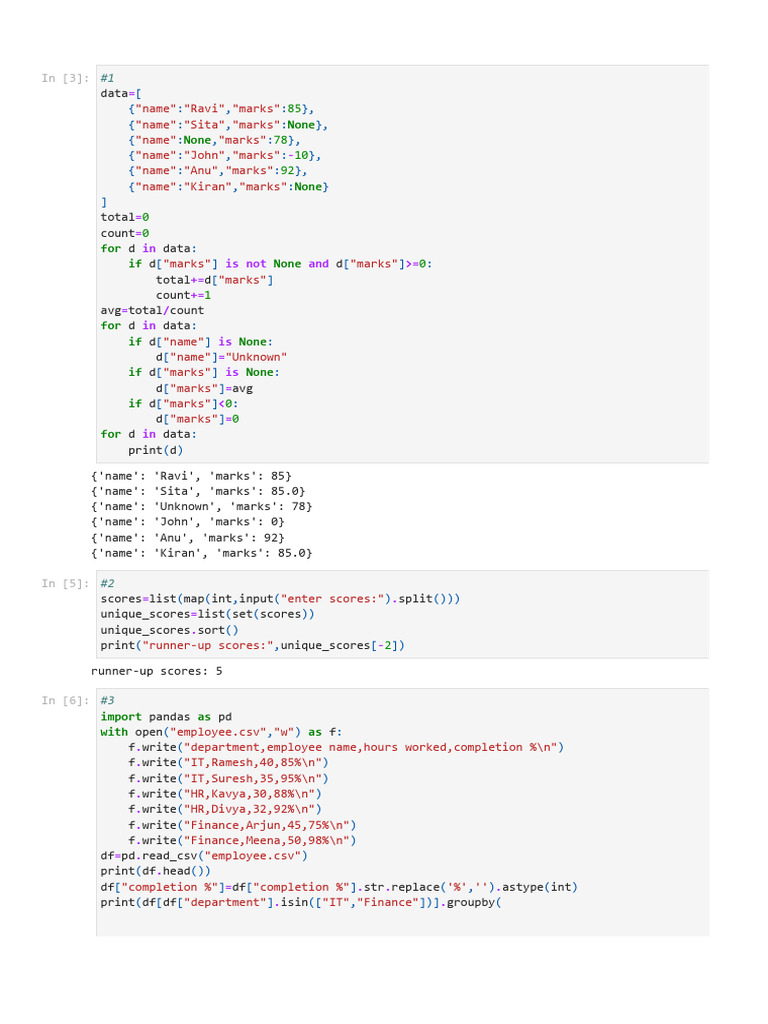The width and height of the screenshot is (768, 1024).
Task: Click the runner-up scores: 5 output
Action: click(157, 671)
